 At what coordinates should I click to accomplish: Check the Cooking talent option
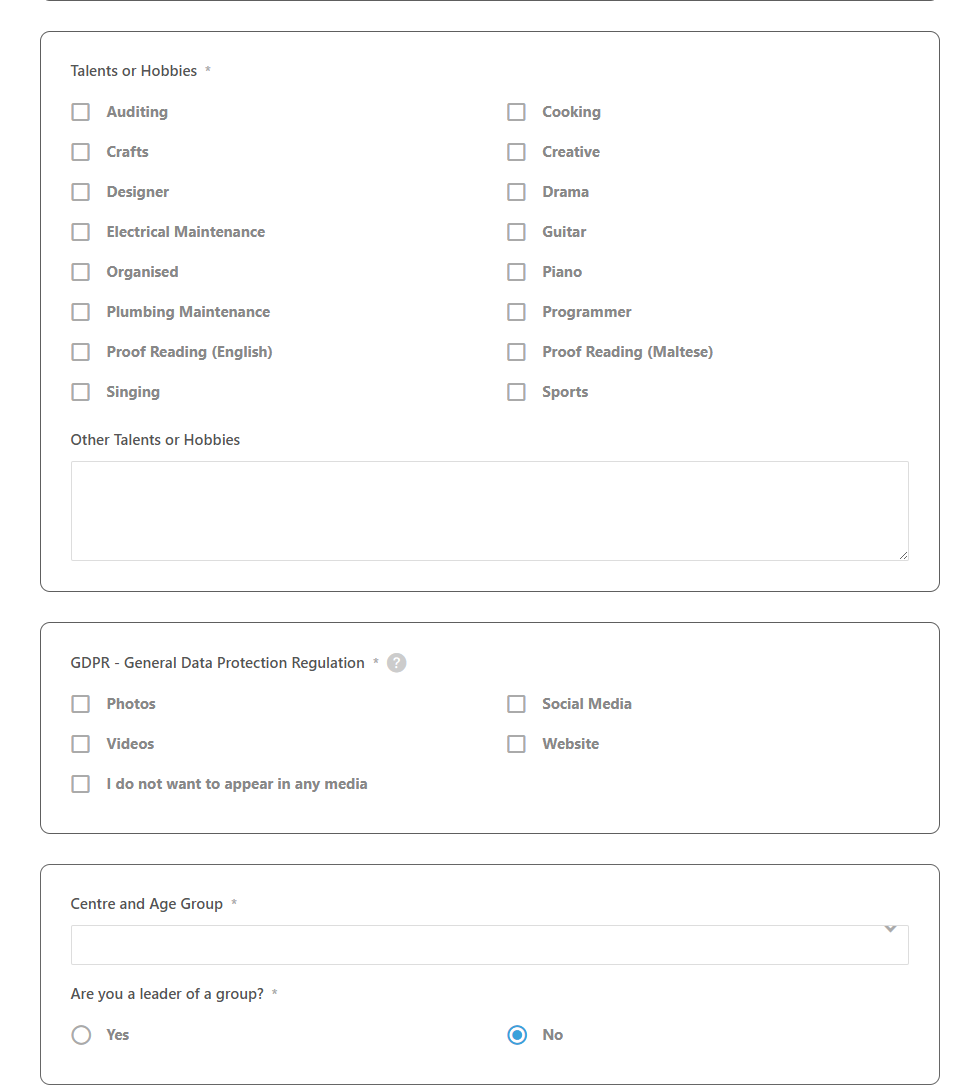516,112
